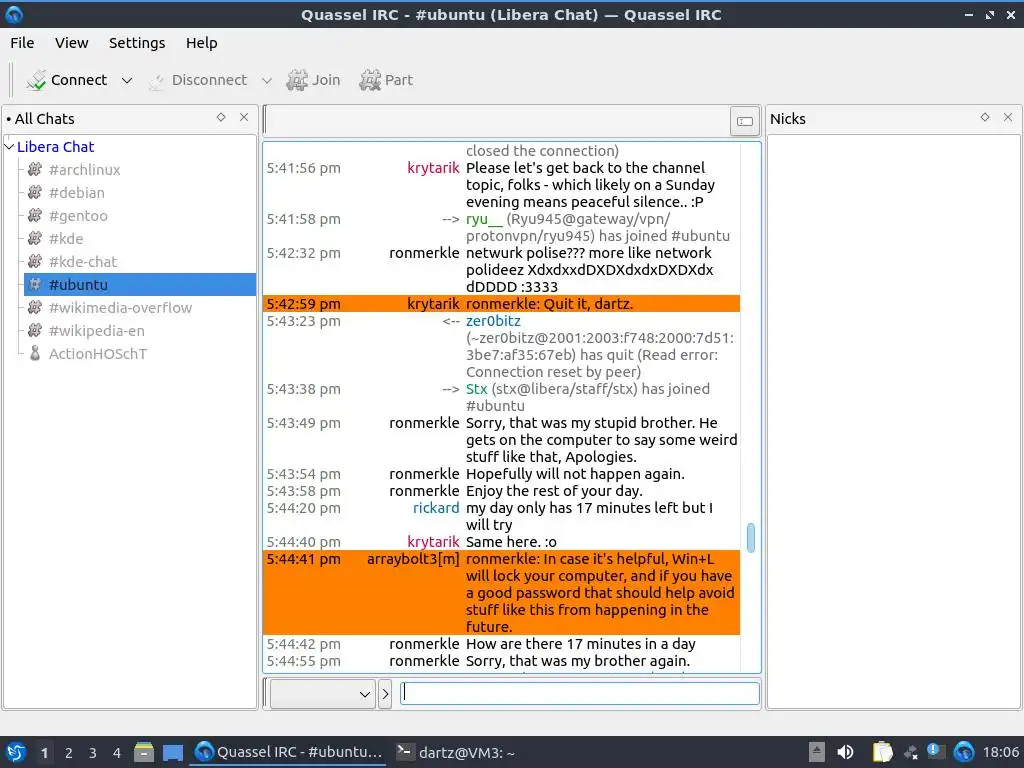Switch to virtual desktop 2
Viewport: 1024px width, 768px height.
click(68, 753)
